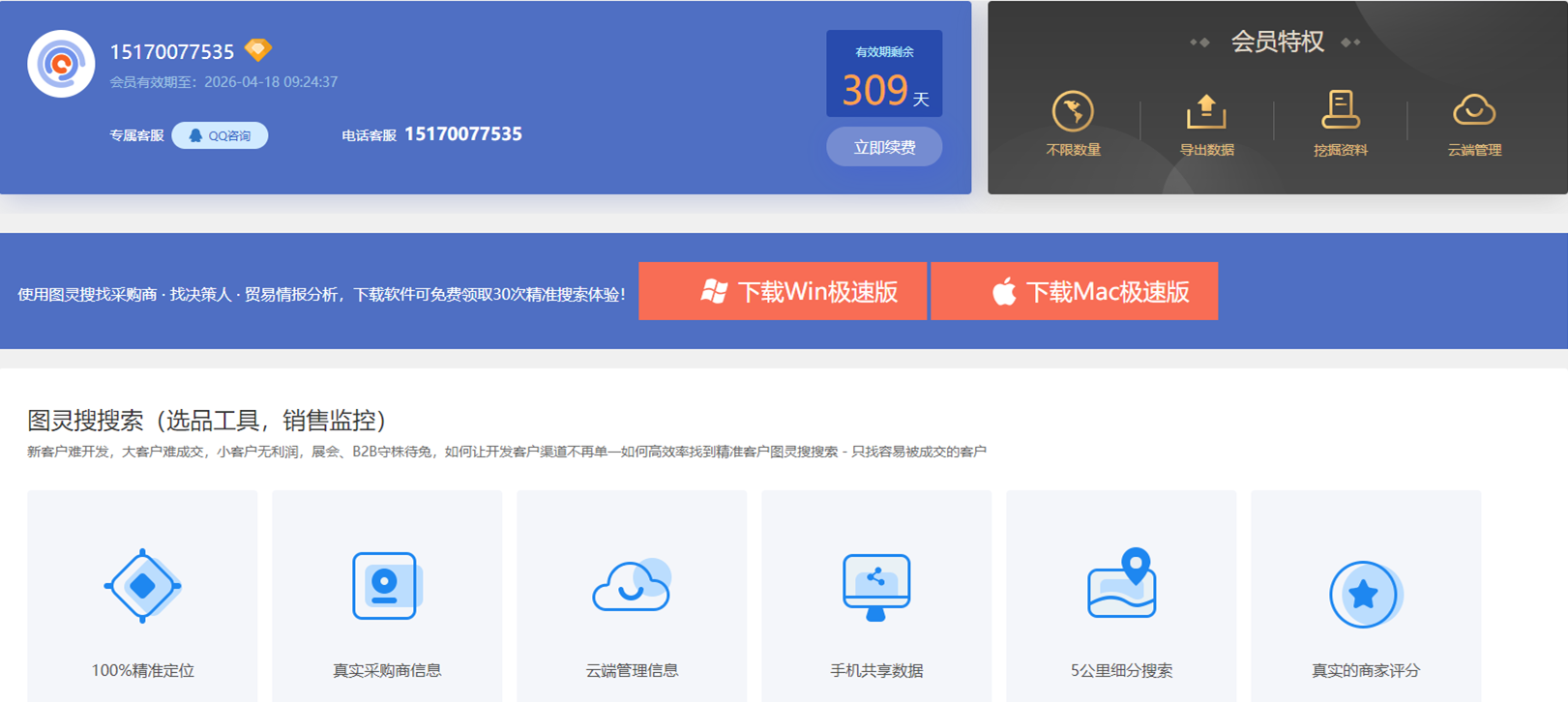The height and width of the screenshot is (702, 1568).
Task: Click the user avatar logo
Action: point(61,64)
